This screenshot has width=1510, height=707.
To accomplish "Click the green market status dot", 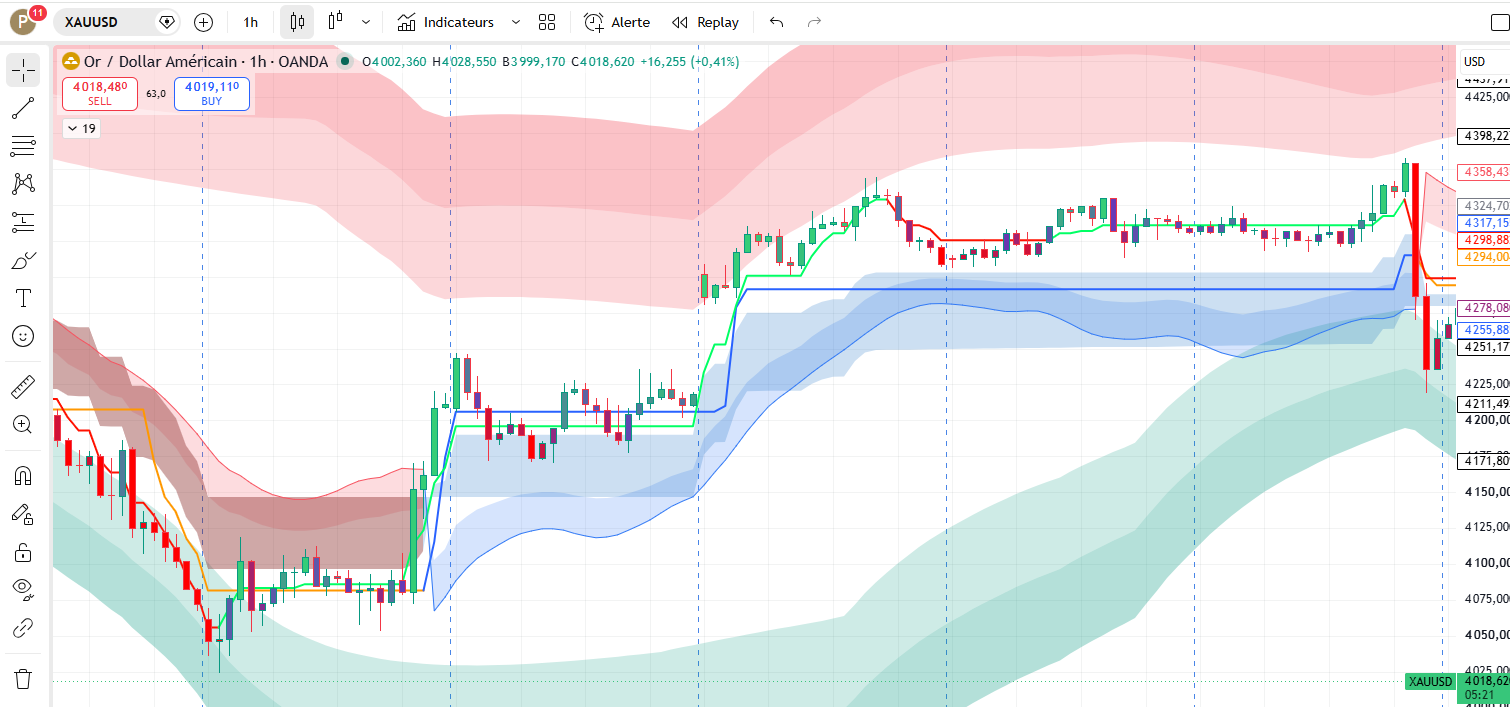I will pyautogui.click(x=345, y=62).
